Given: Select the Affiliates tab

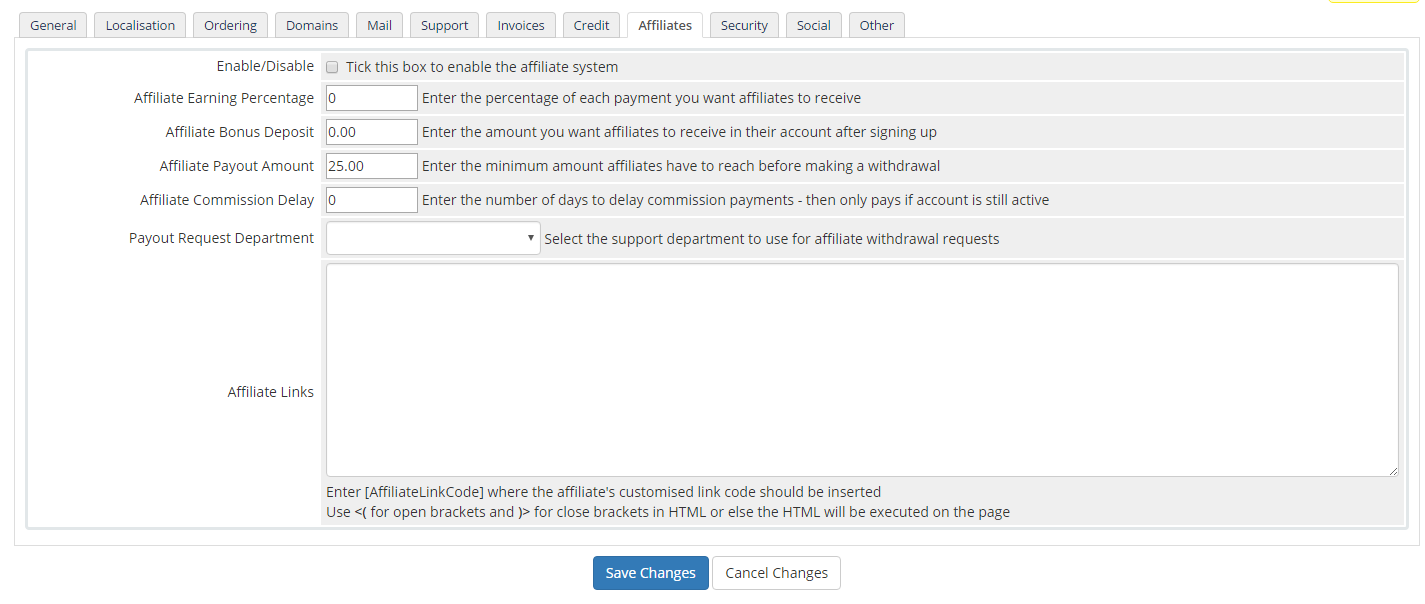Looking at the screenshot, I should [x=665, y=25].
